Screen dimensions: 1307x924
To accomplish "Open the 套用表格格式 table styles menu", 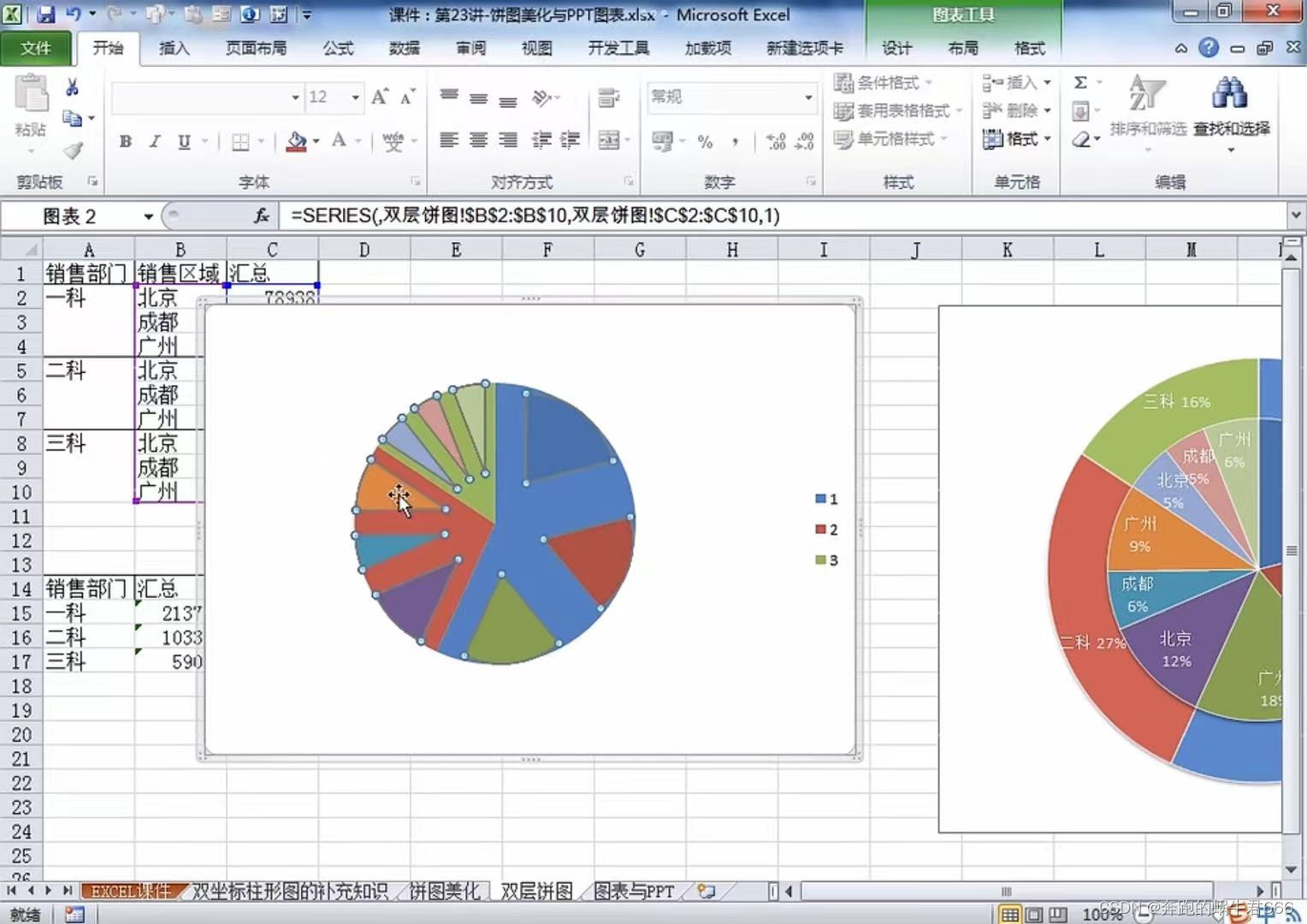I will [x=897, y=111].
